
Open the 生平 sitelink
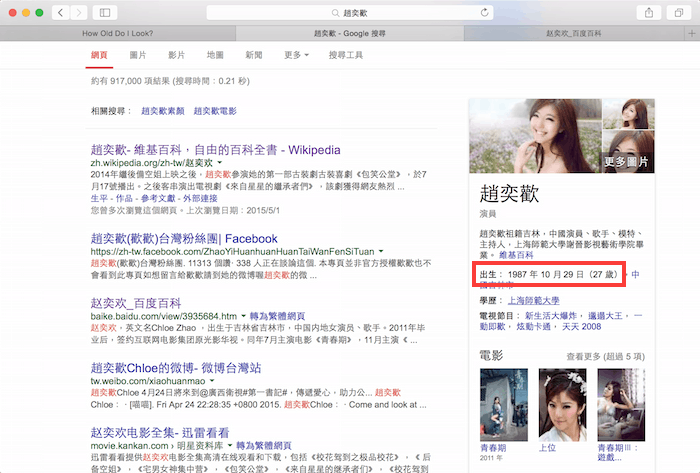click(99, 198)
